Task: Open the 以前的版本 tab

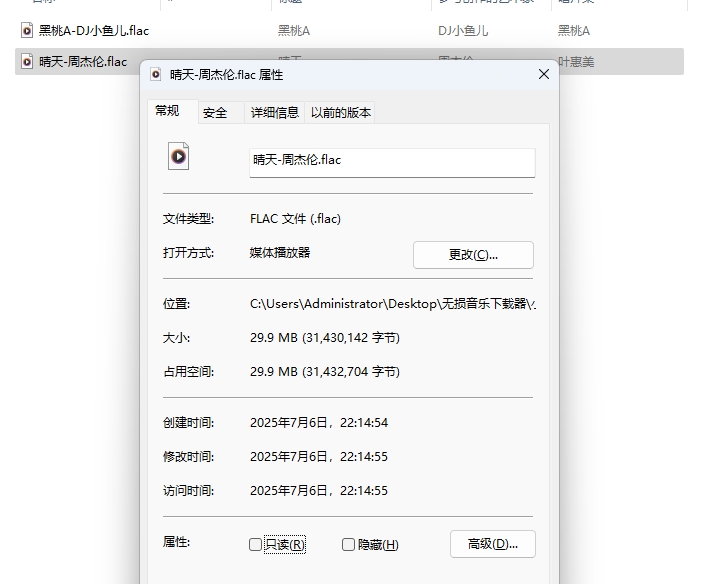Action: click(340, 113)
